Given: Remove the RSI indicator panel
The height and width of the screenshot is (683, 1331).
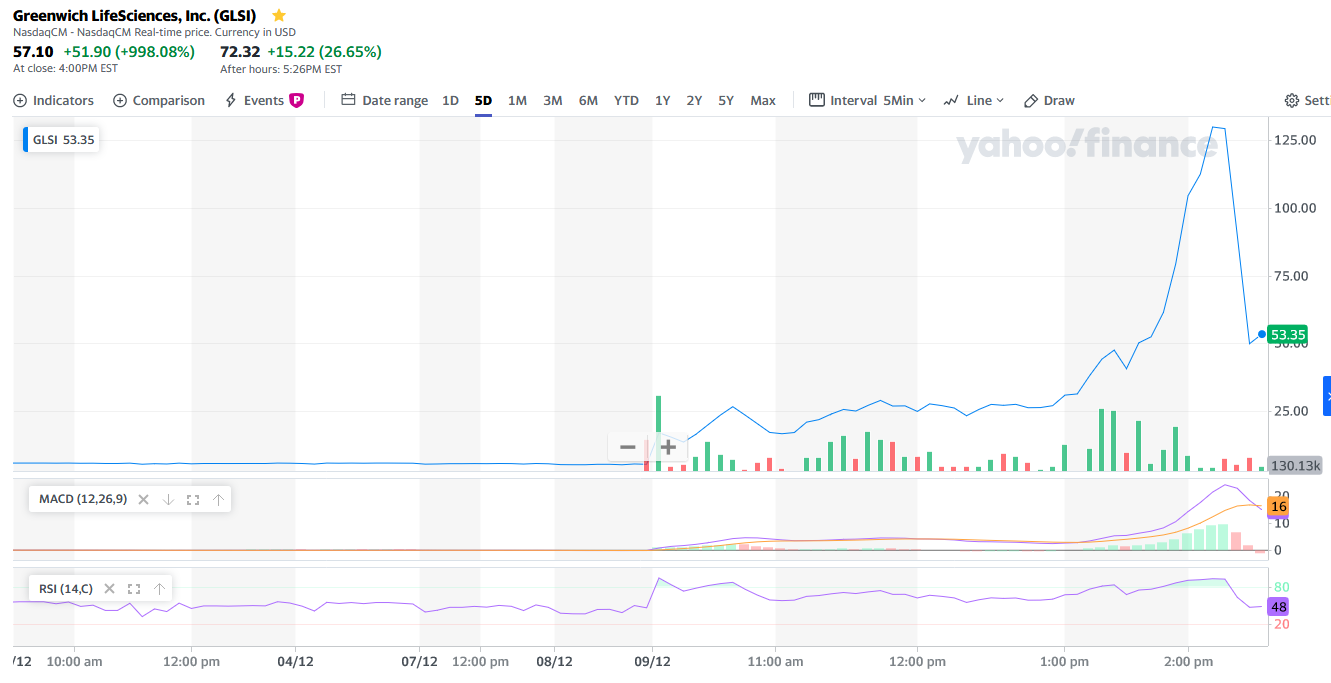Looking at the screenshot, I should click(109, 589).
